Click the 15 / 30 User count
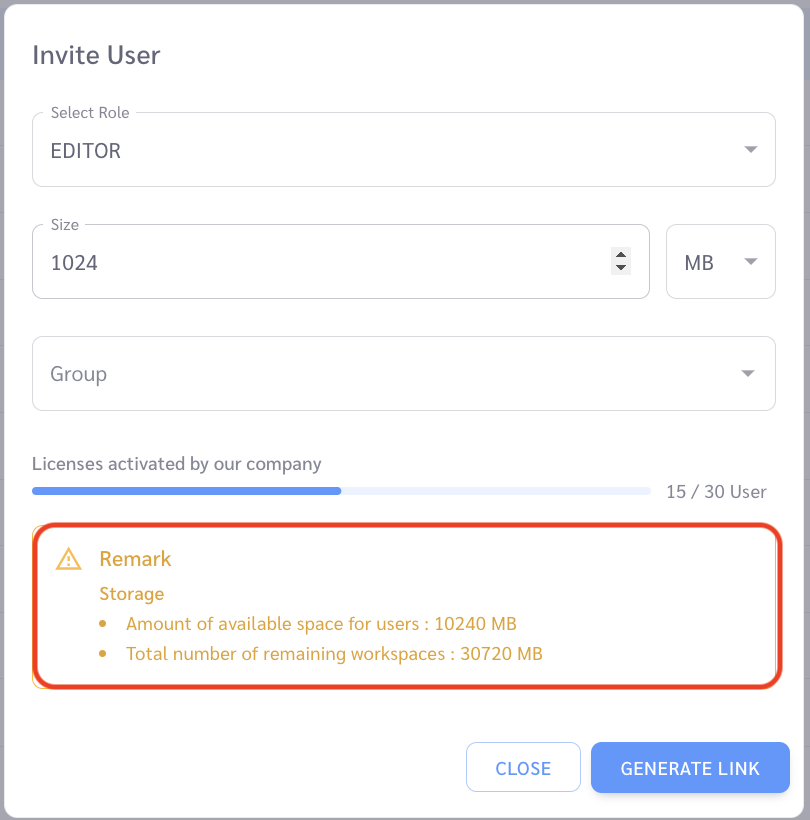 (716, 492)
